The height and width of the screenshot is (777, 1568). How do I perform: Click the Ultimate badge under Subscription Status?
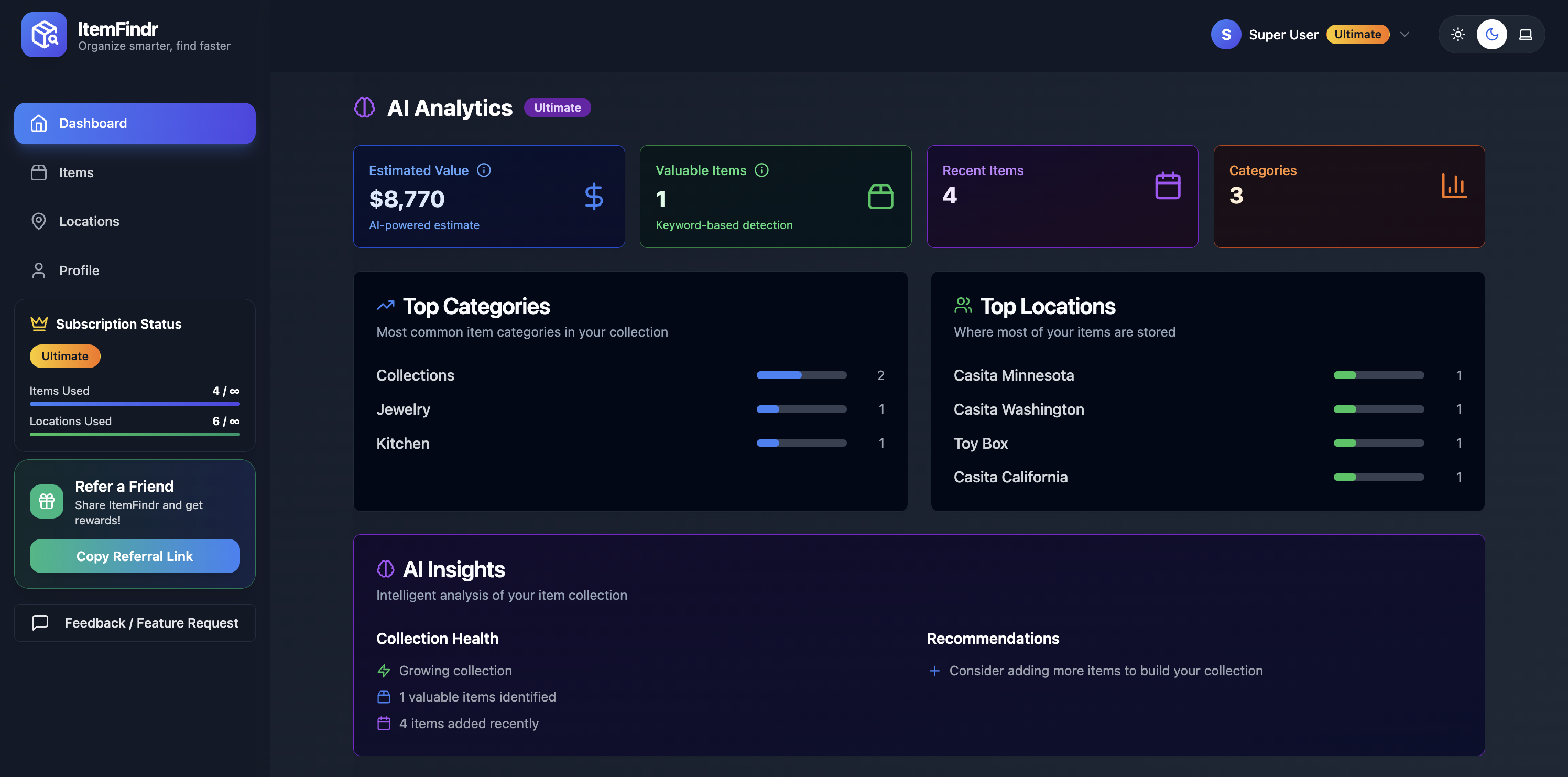(x=65, y=356)
